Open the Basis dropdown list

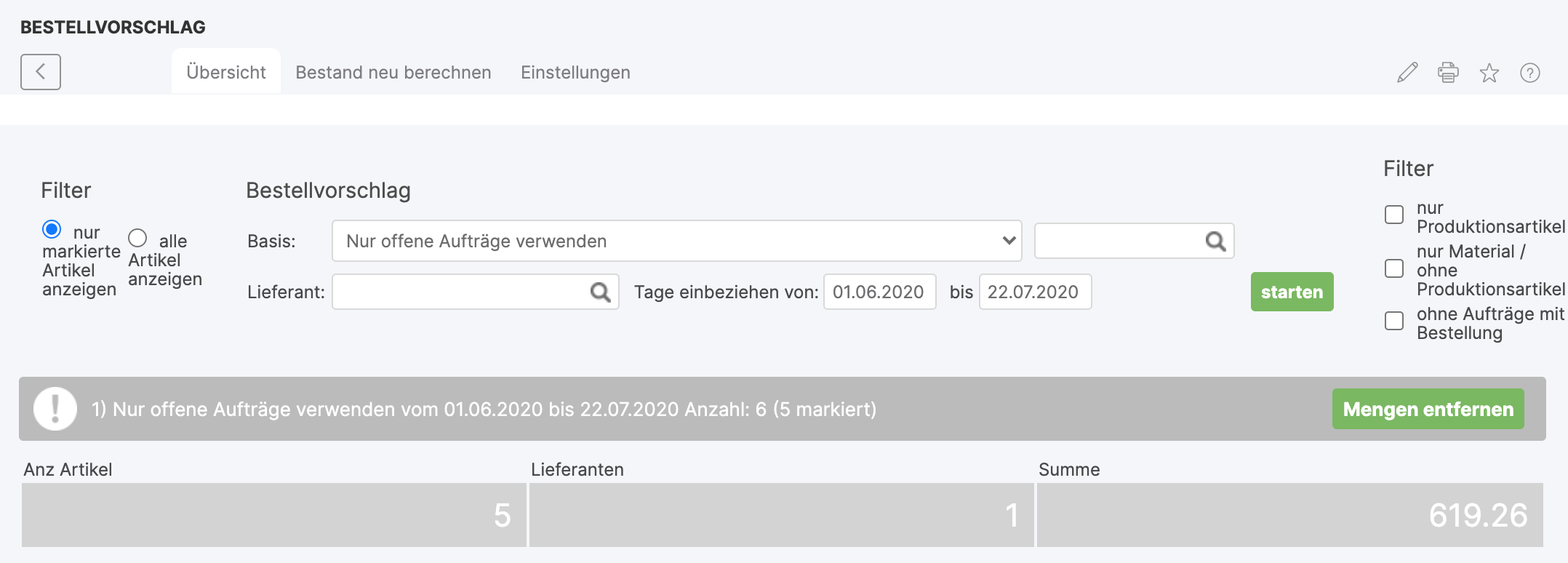pyautogui.click(x=676, y=241)
